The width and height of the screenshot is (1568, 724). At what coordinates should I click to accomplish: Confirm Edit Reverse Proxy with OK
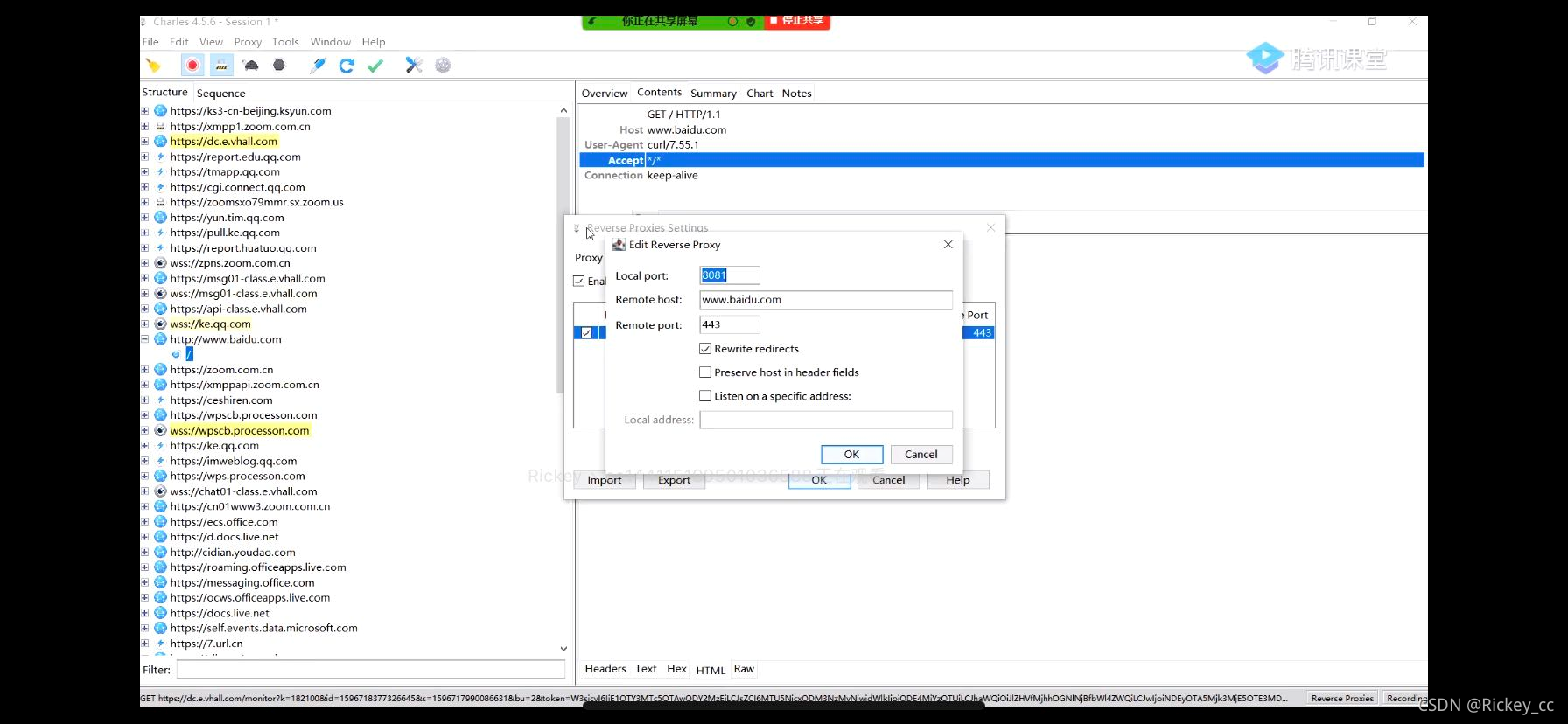click(851, 455)
